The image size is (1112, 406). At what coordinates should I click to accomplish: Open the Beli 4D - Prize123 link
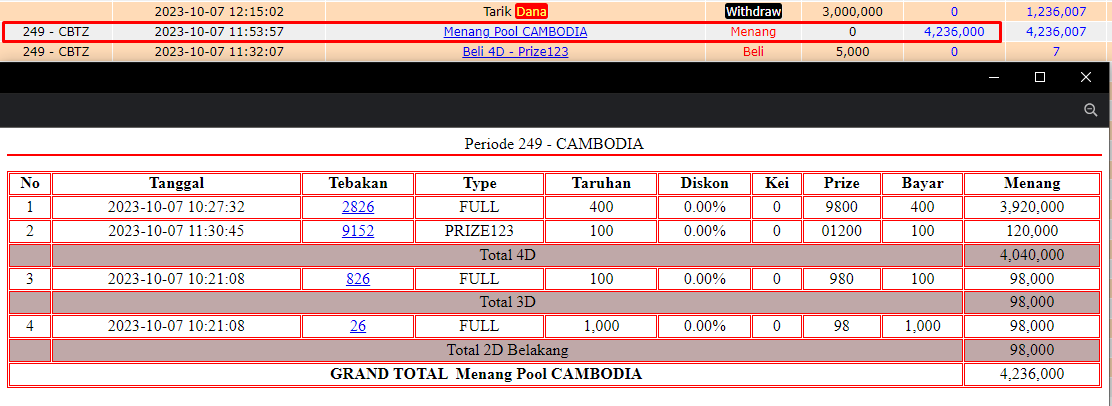tap(516, 52)
